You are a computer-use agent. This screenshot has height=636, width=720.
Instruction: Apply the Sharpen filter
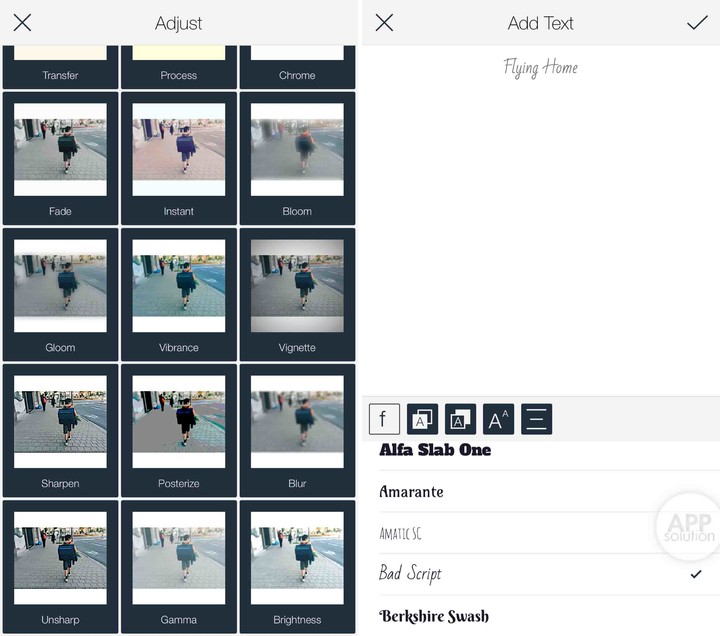(x=60, y=430)
